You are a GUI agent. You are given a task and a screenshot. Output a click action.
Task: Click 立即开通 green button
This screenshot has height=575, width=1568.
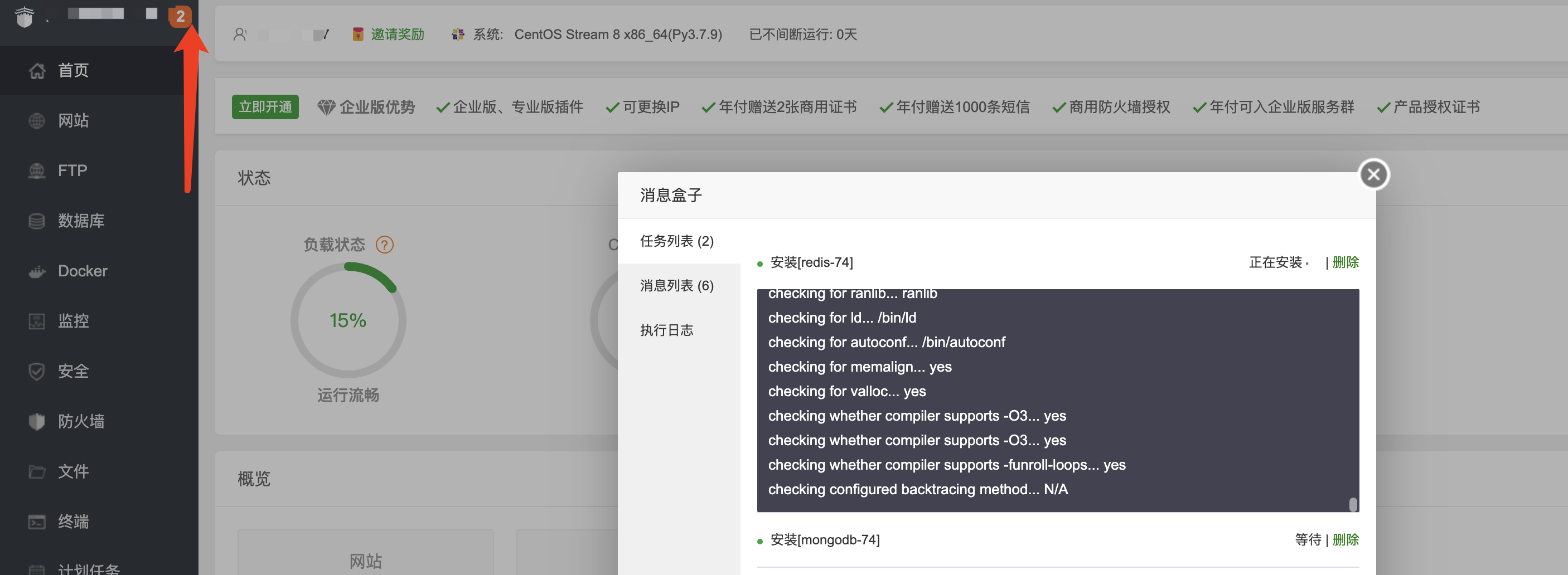point(265,107)
